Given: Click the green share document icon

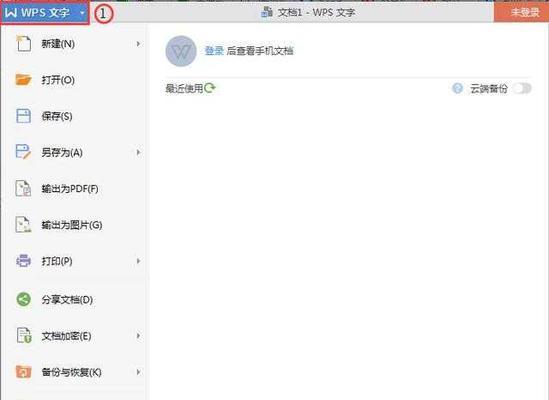Looking at the screenshot, I should click(x=23, y=299).
